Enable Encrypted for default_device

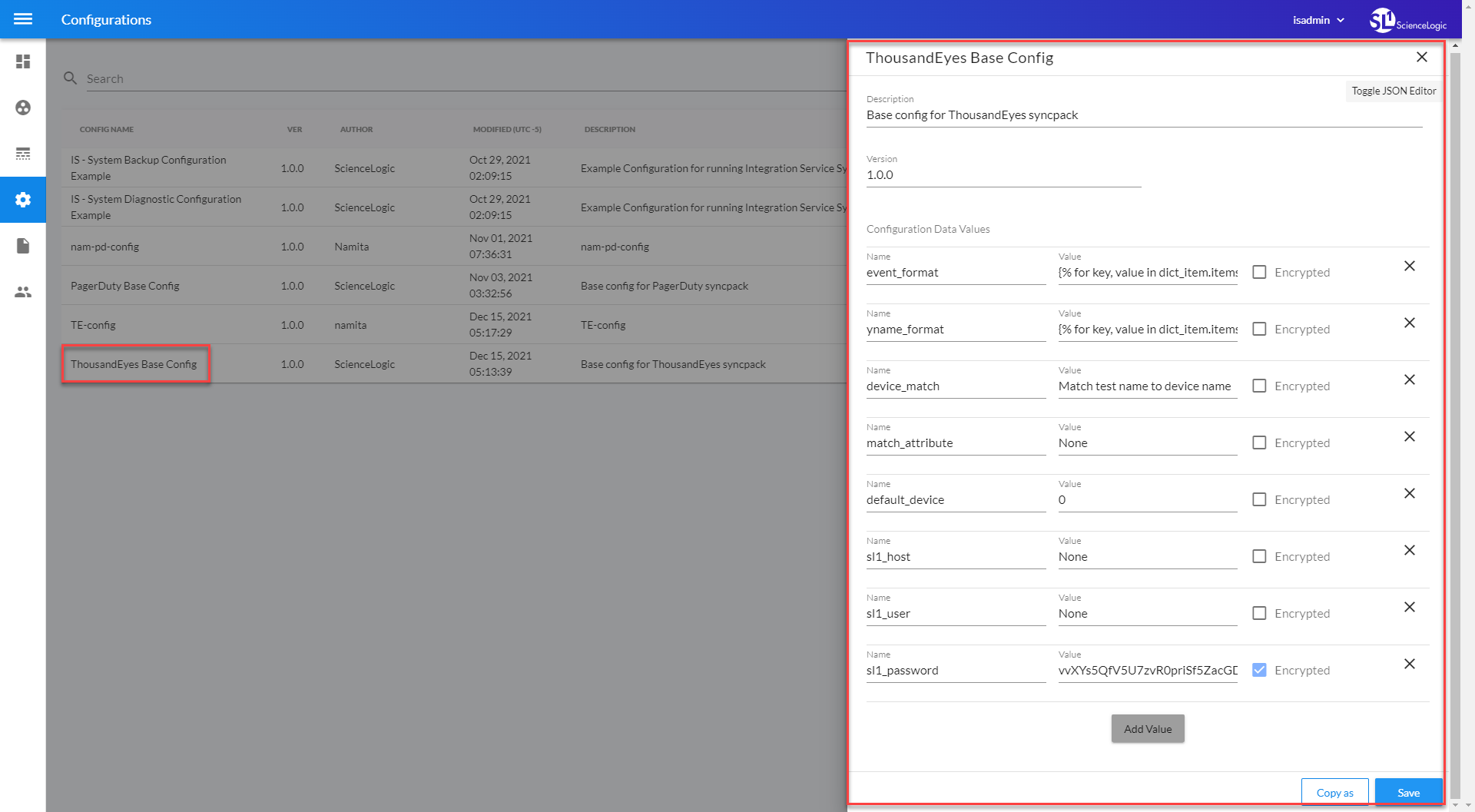pos(1259,499)
